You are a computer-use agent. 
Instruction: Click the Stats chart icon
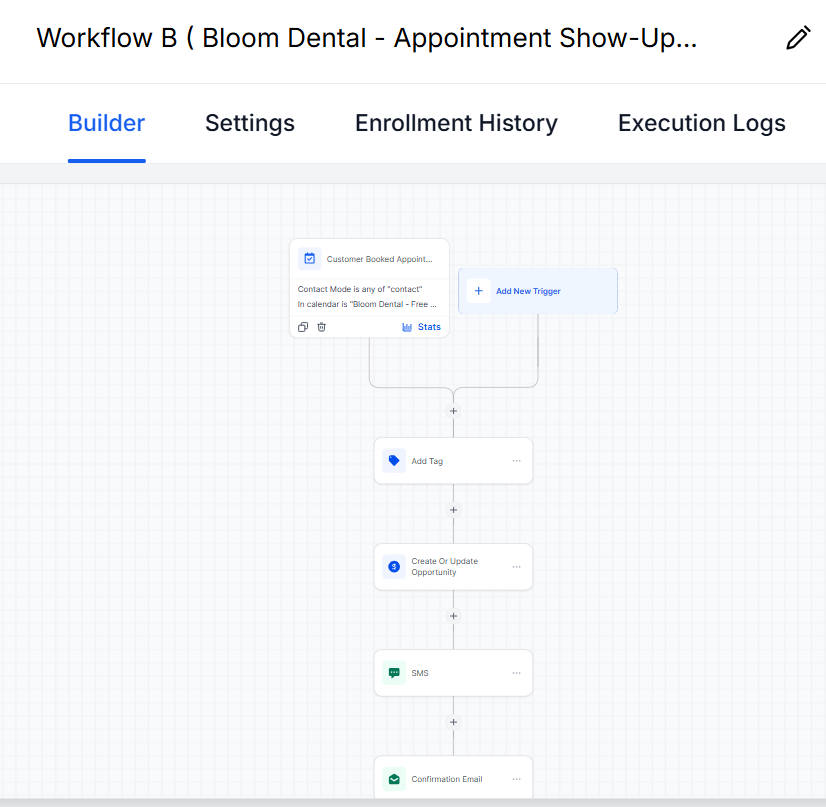pos(407,327)
